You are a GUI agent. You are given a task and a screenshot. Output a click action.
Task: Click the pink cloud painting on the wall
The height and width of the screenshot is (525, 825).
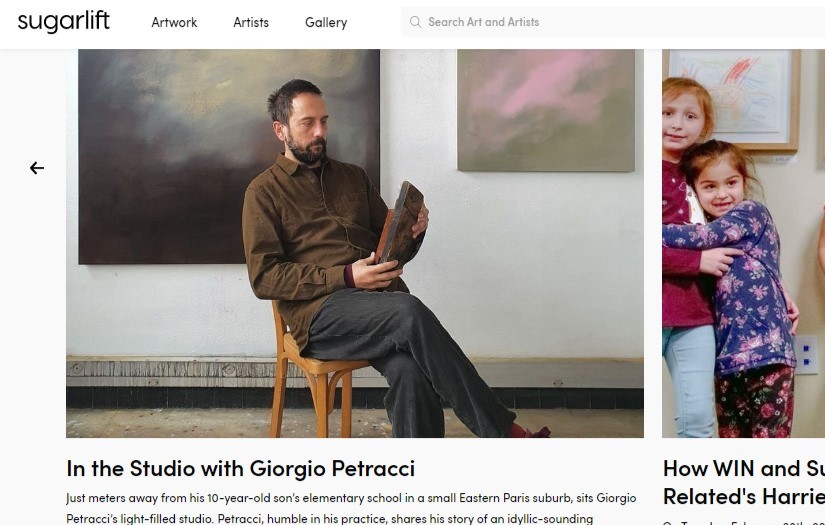[x=546, y=110]
